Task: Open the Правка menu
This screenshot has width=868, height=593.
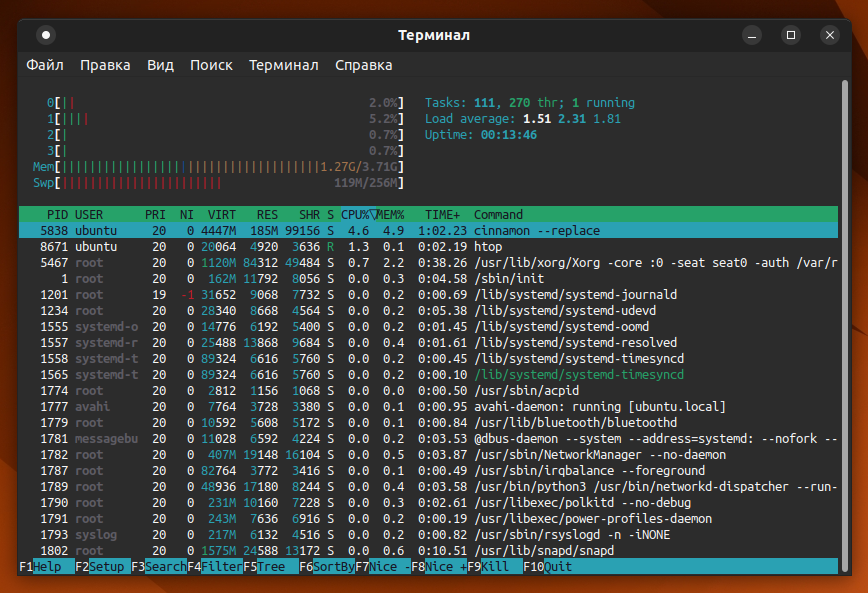Action: click(x=105, y=65)
